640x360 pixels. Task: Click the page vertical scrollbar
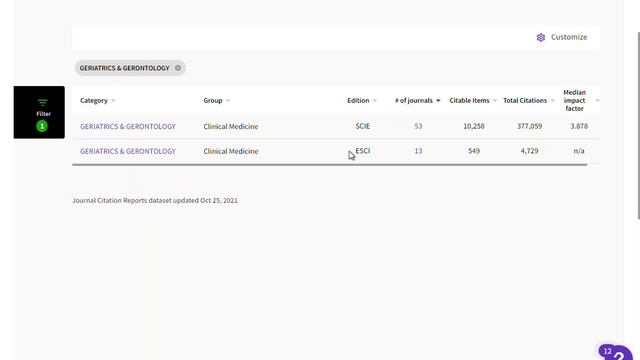pyautogui.click(x=638, y=126)
